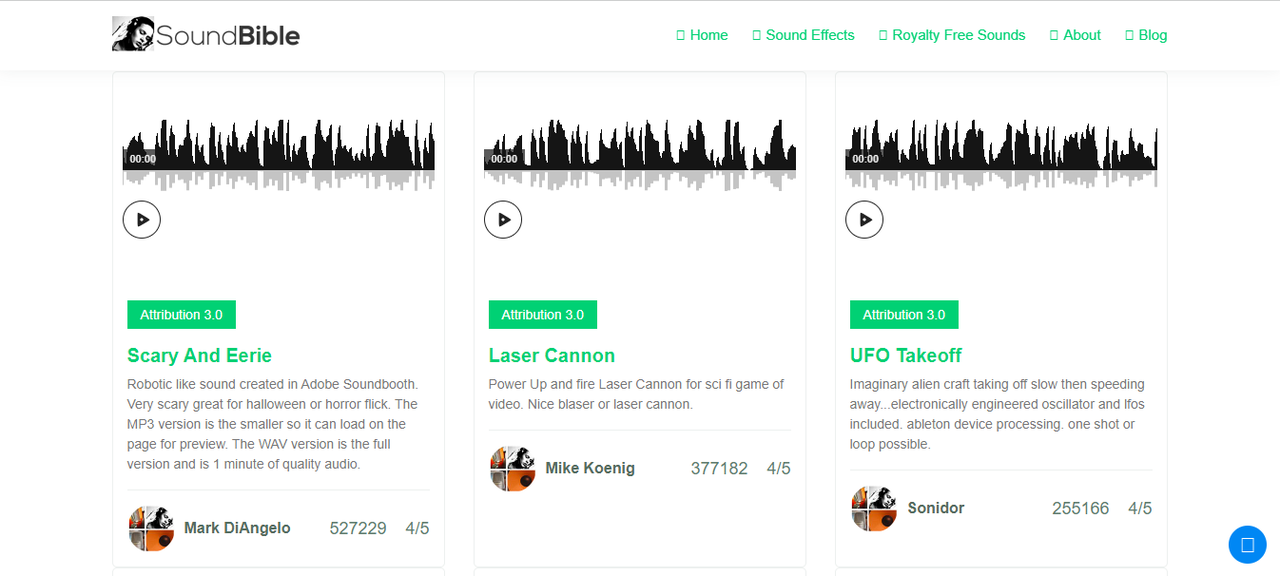
Task: Click the 4/5 rating beside Mike Koenig
Action: pos(778,468)
